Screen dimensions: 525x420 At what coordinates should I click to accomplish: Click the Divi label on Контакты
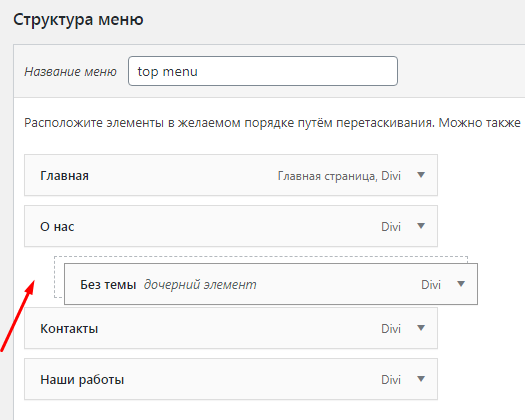click(391, 329)
